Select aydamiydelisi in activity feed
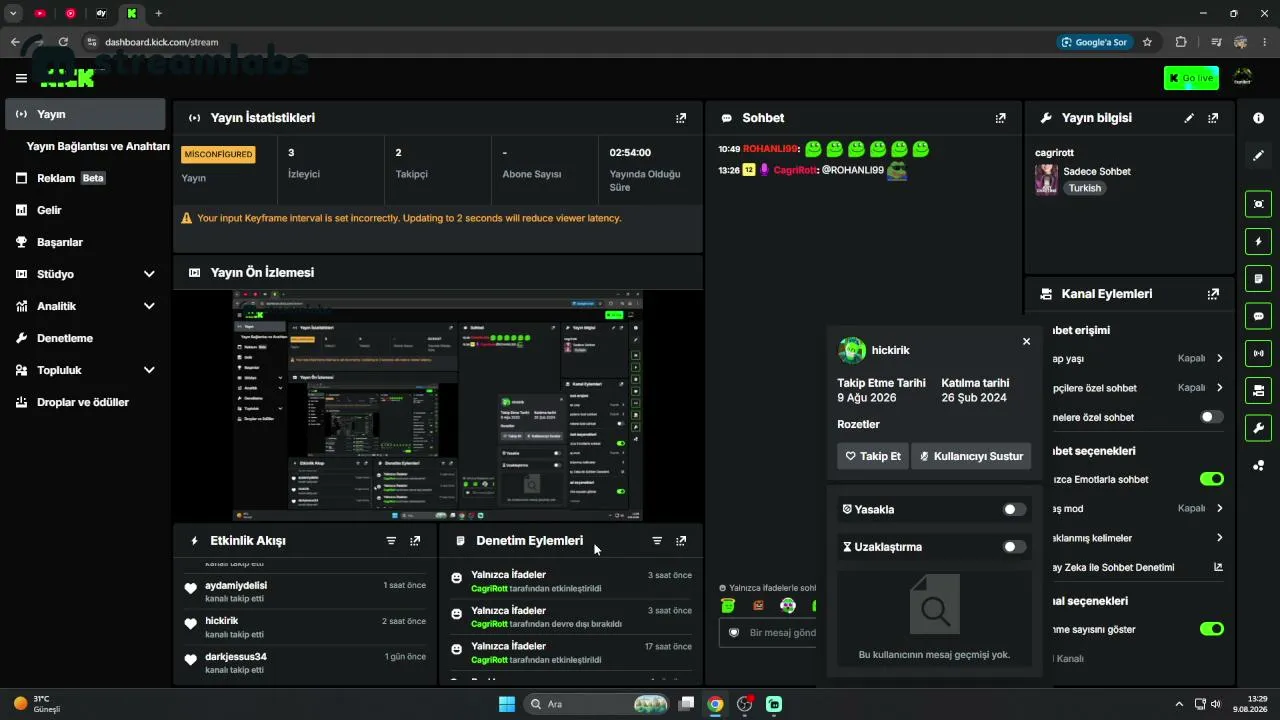Screen dimensions: 1280x720 (x=236, y=585)
